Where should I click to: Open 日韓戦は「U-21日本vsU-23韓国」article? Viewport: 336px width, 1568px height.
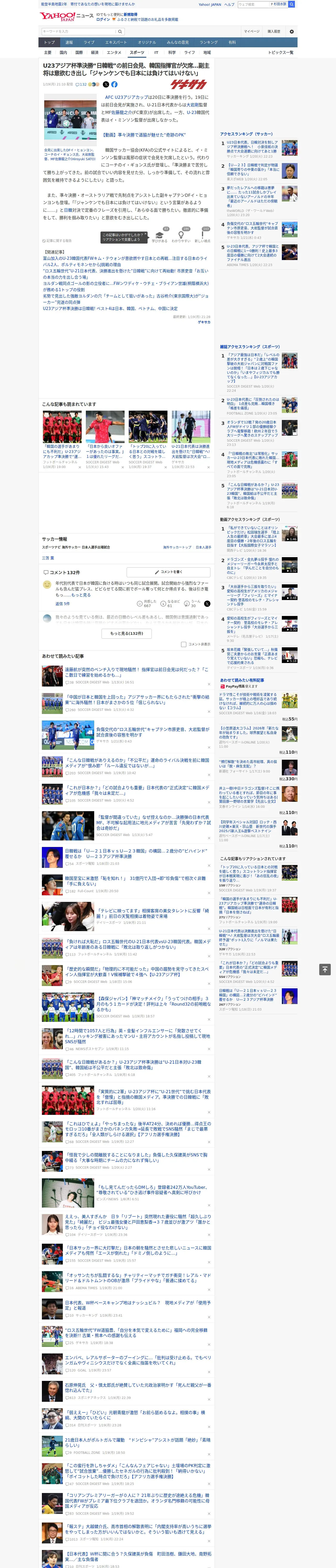(136, 854)
